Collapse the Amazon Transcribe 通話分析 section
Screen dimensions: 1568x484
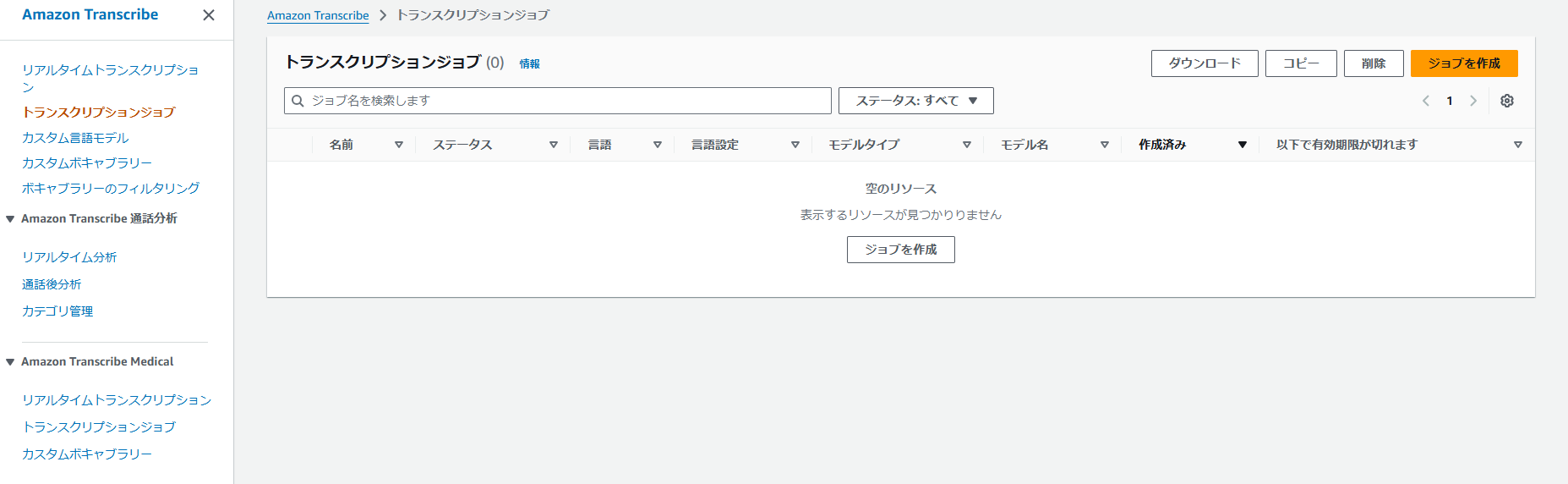[10, 219]
